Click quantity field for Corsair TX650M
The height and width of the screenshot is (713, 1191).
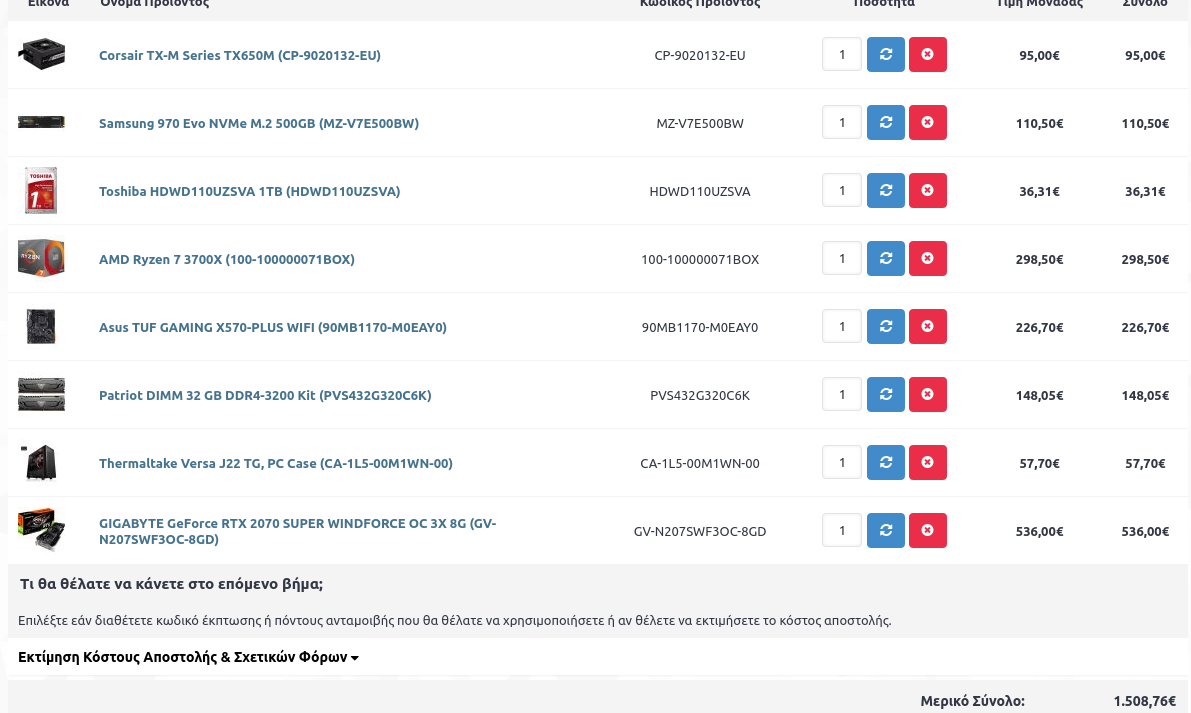pyautogui.click(x=842, y=55)
